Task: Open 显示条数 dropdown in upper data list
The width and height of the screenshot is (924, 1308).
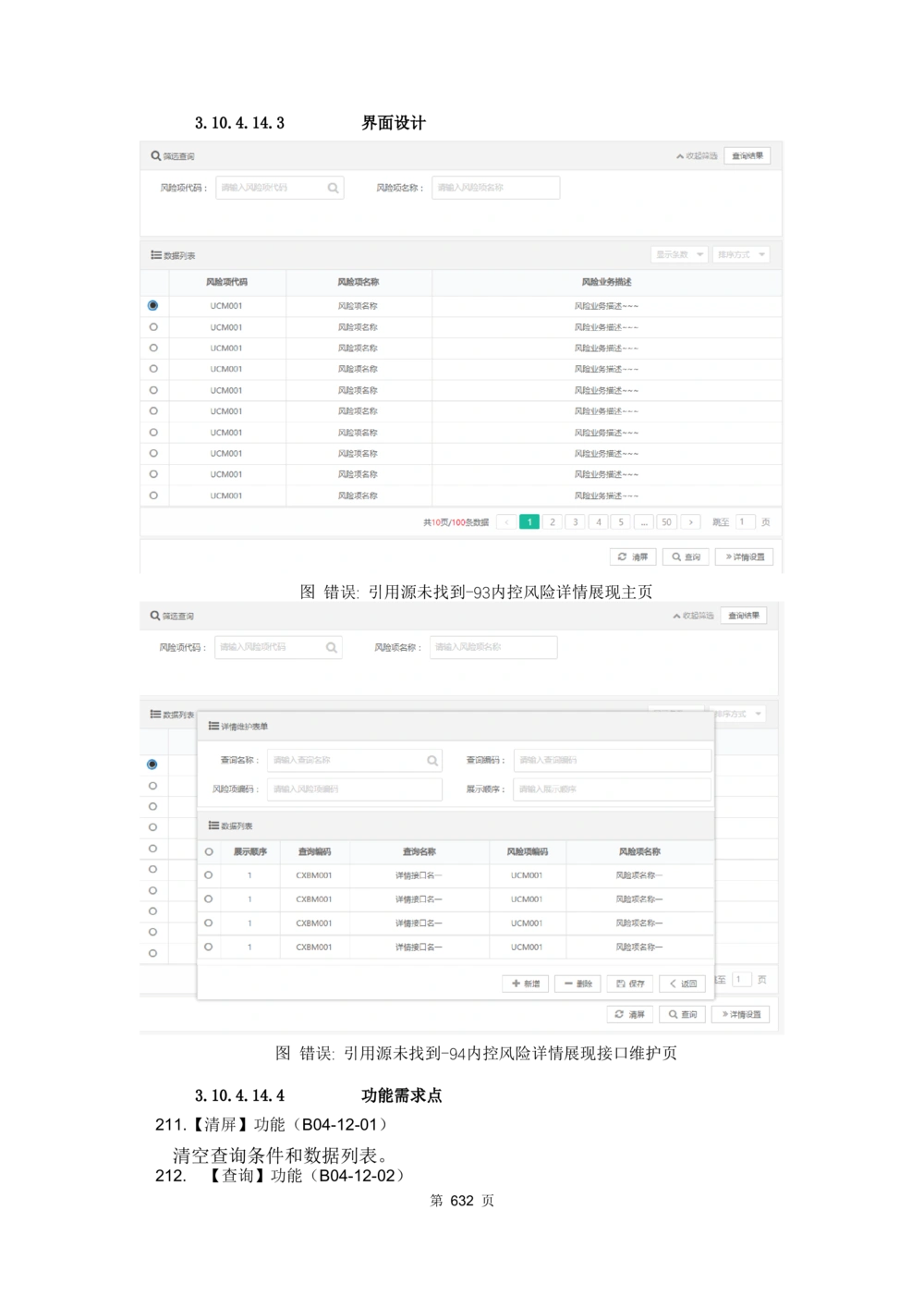Action: click(679, 255)
